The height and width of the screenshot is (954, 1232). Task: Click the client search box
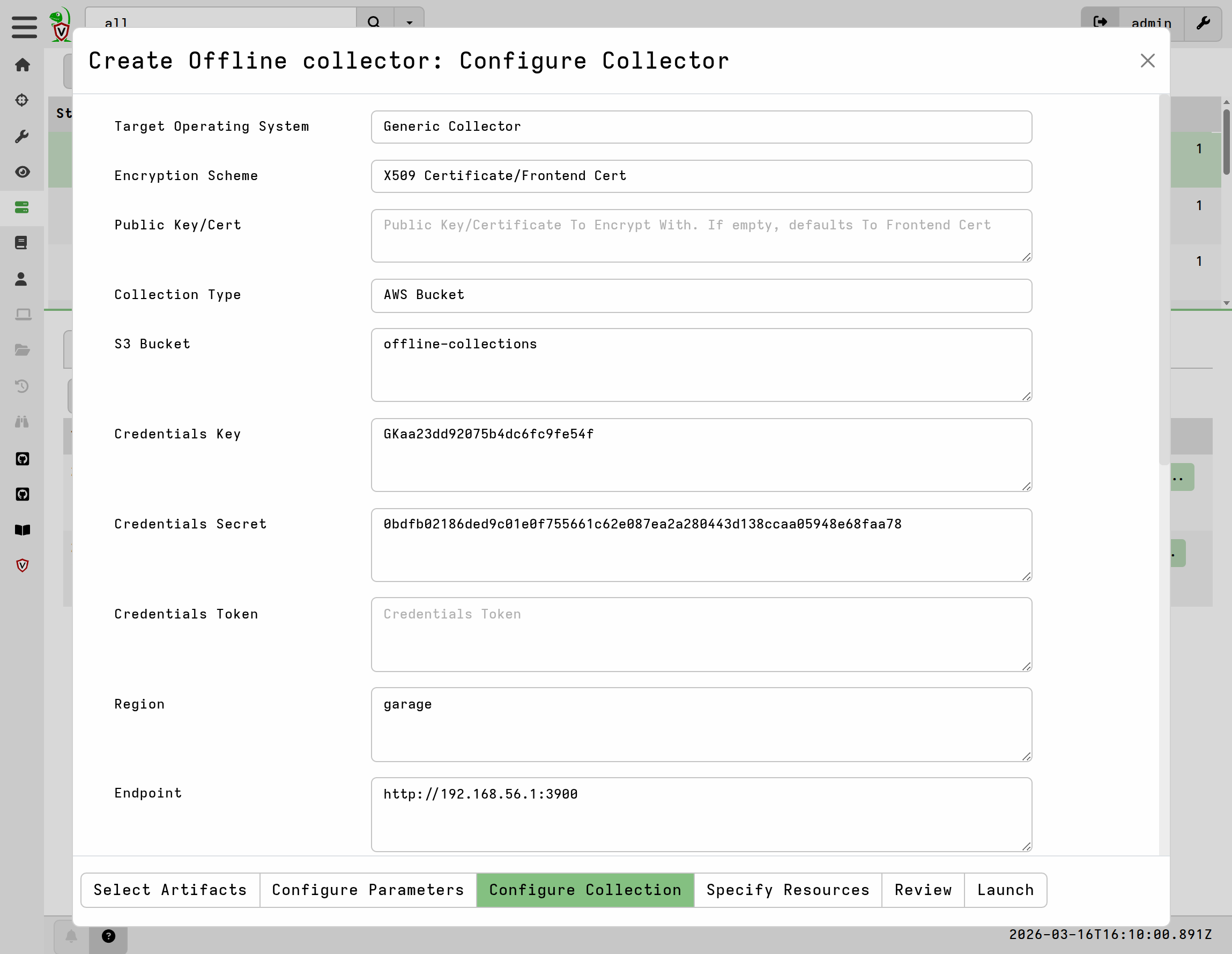tap(220, 23)
